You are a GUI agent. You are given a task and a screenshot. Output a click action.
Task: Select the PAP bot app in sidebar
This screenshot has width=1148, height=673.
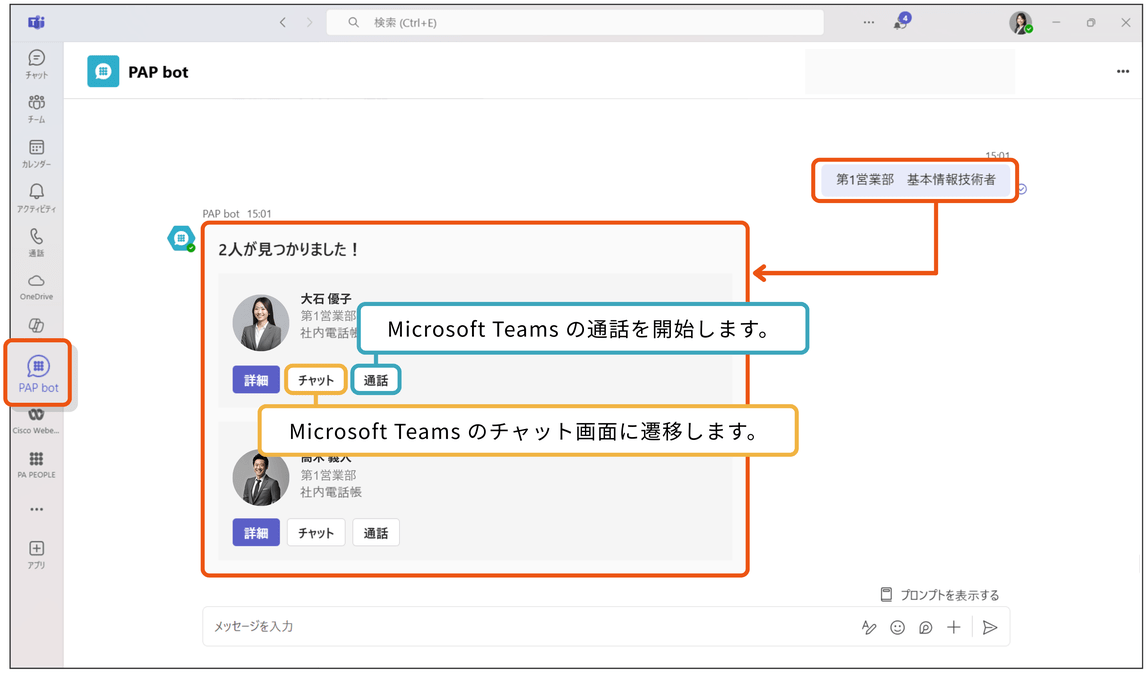point(38,373)
